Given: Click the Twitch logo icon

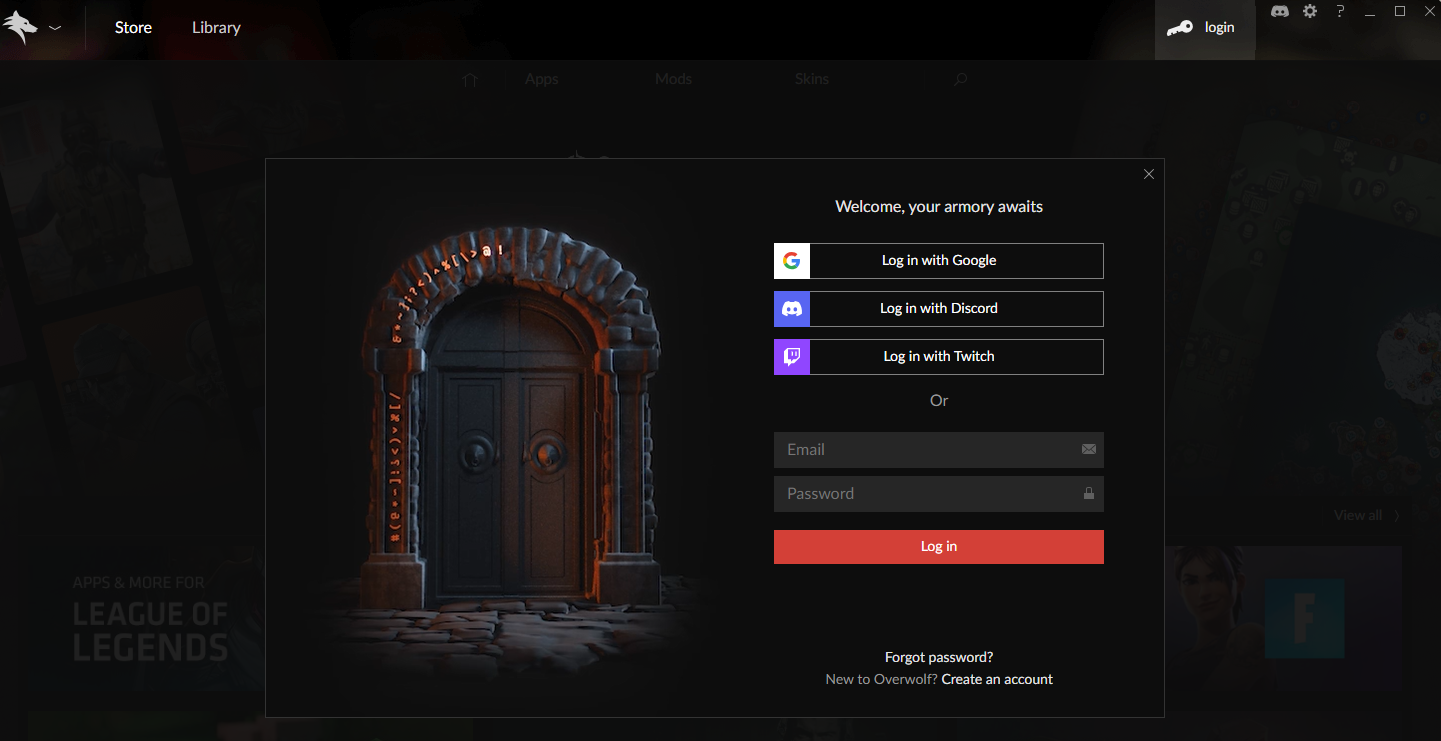Looking at the screenshot, I should click(x=792, y=357).
